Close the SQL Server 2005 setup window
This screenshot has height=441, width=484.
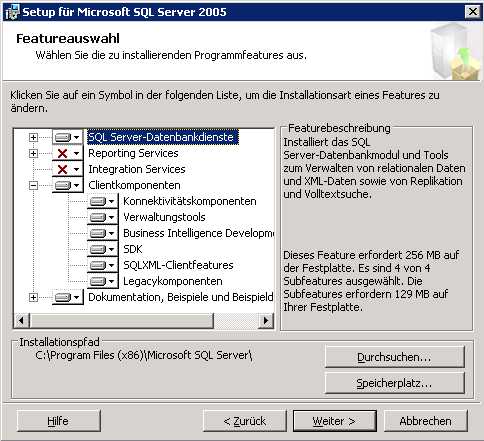click(473, 12)
